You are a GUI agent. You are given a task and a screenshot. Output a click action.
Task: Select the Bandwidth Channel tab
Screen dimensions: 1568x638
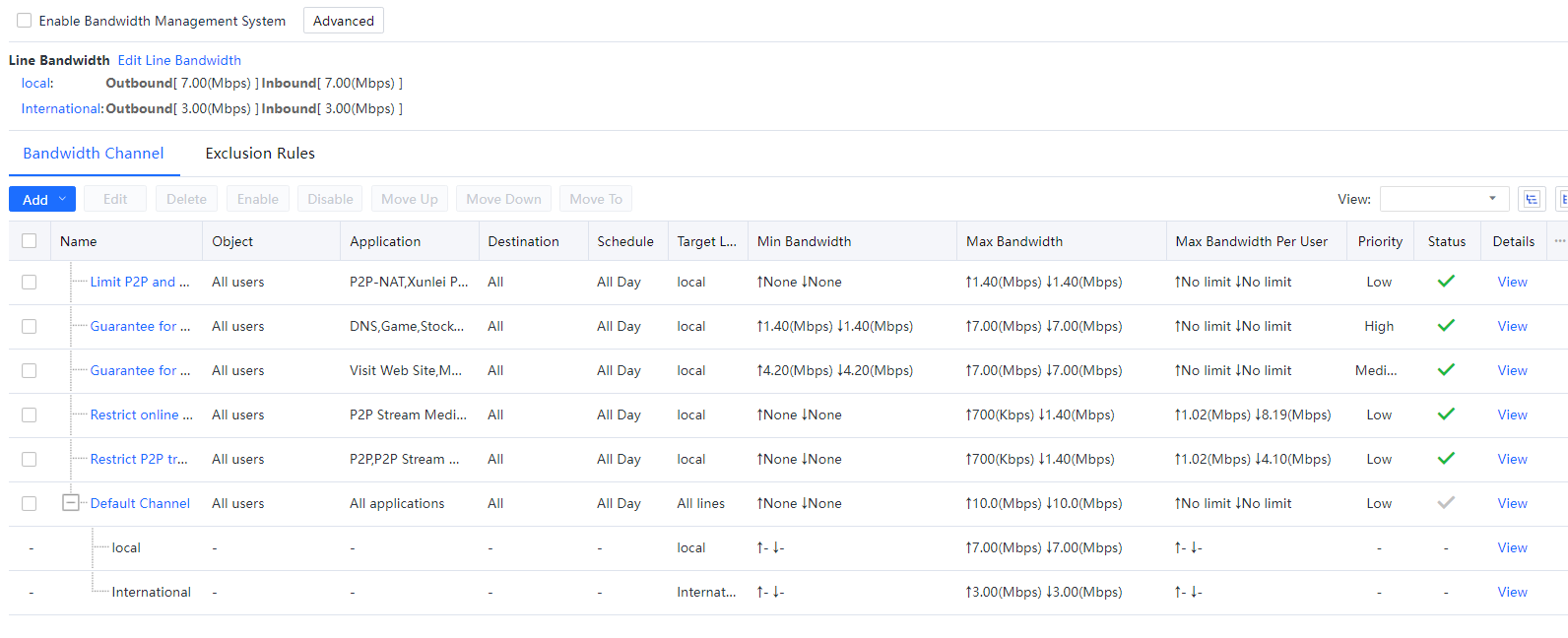click(94, 154)
